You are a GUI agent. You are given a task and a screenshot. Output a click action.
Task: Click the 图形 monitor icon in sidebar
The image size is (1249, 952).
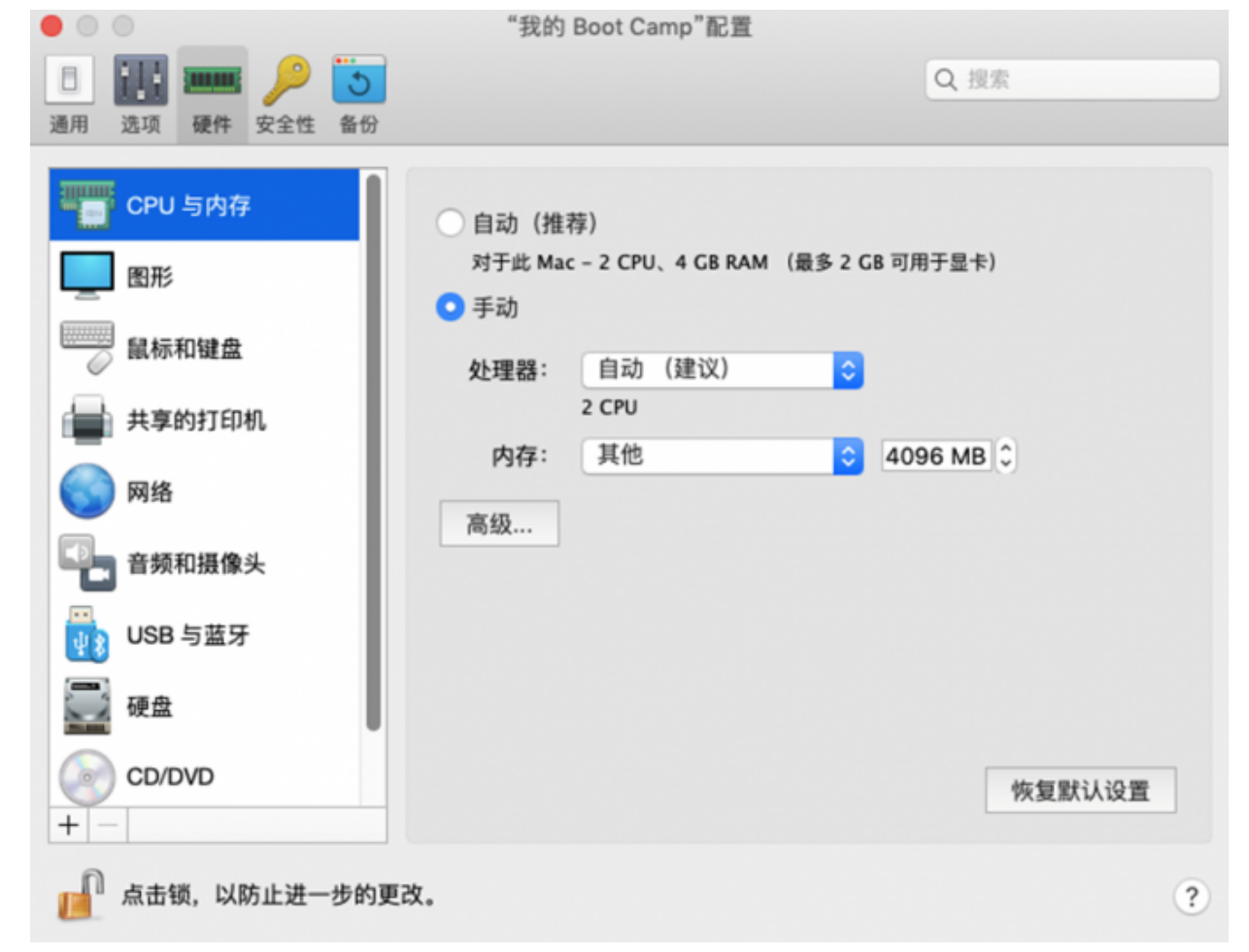click(86, 276)
